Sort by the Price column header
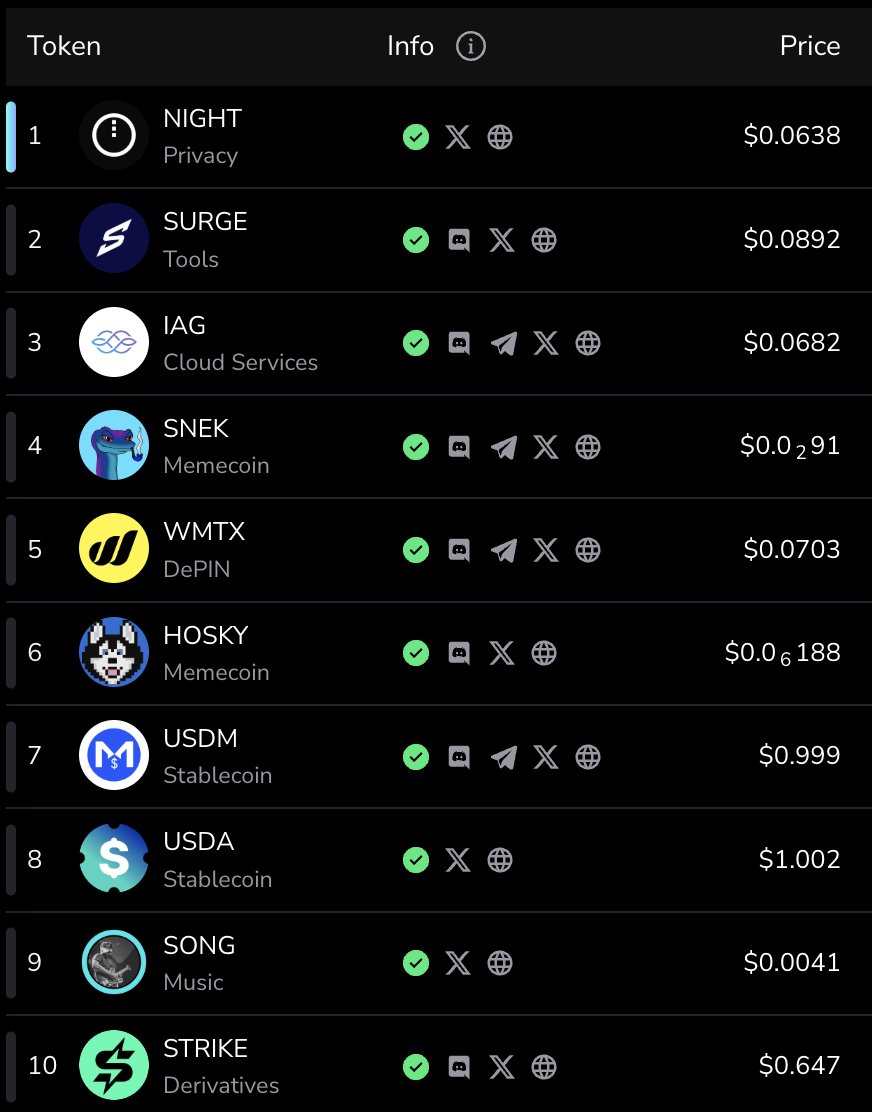This screenshot has width=872, height=1112. click(x=809, y=46)
